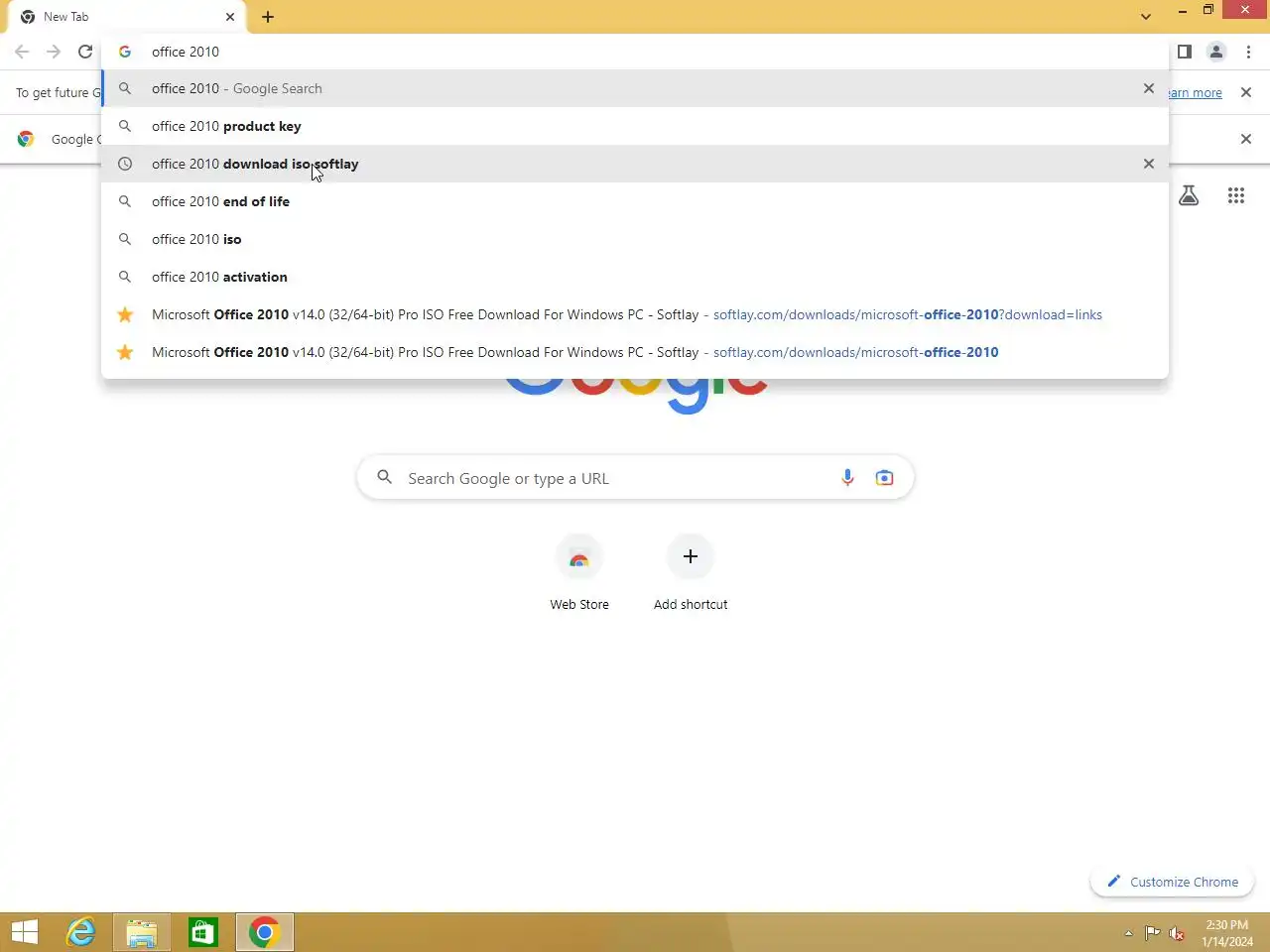
Task: Remove the 'download iso softlay' history suggestion
Action: click(1149, 164)
